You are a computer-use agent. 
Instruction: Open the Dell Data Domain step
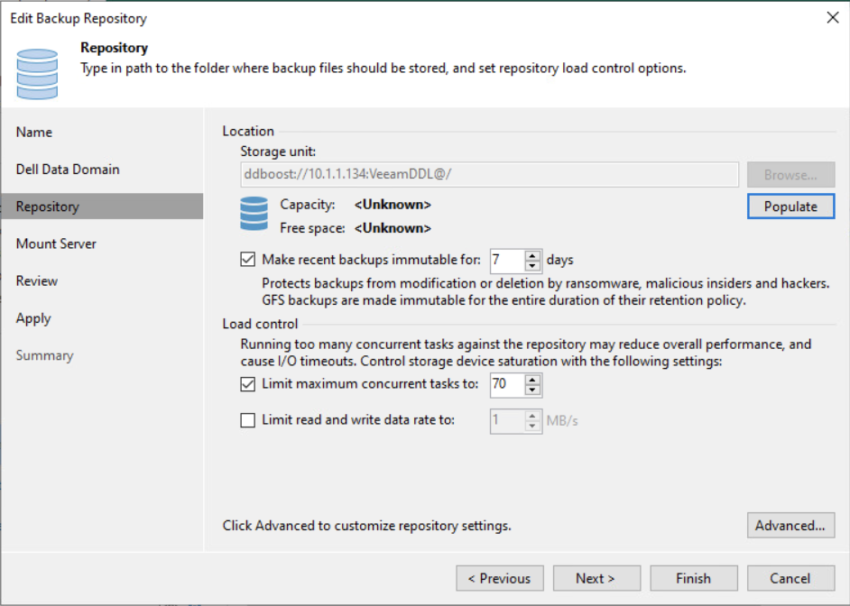pyautogui.click(x=66, y=168)
